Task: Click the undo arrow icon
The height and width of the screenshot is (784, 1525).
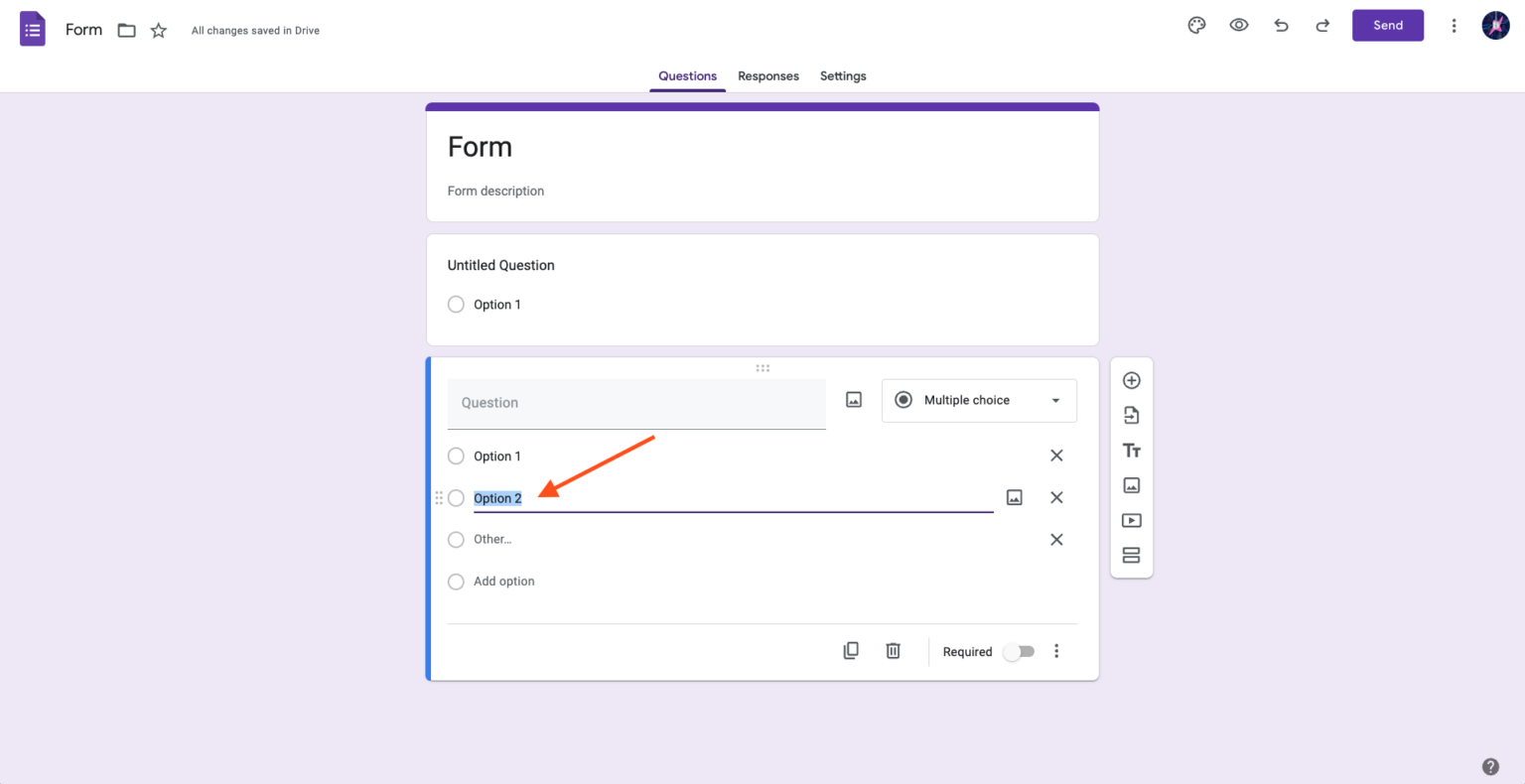Action: click(1281, 26)
